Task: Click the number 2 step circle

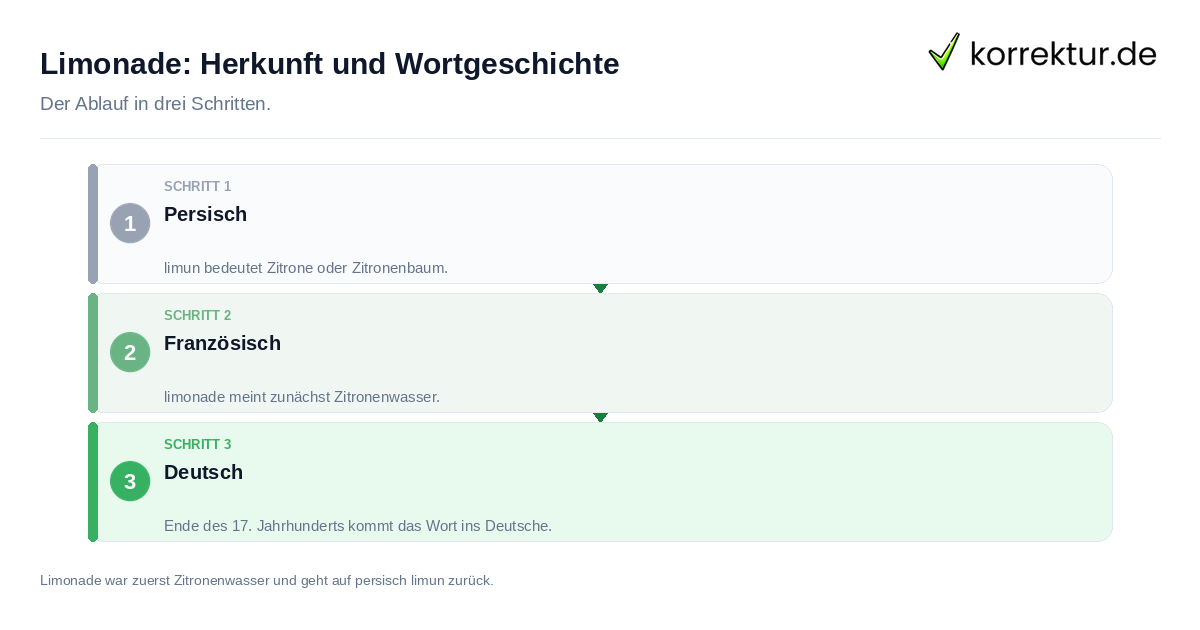Action: (x=130, y=352)
